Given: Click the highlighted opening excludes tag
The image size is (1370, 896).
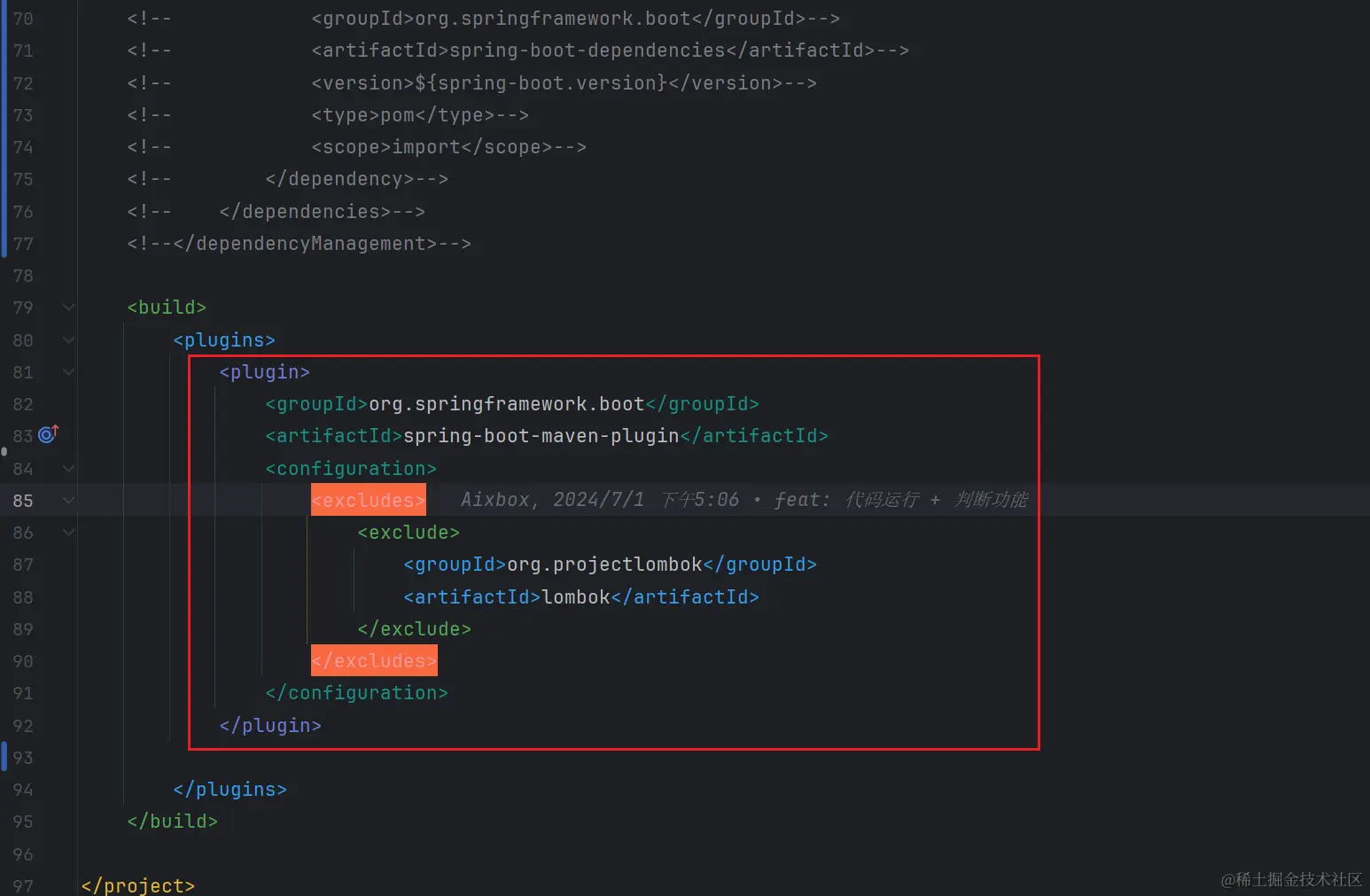Looking at the screenshot, I should click(x=369, y=500).
